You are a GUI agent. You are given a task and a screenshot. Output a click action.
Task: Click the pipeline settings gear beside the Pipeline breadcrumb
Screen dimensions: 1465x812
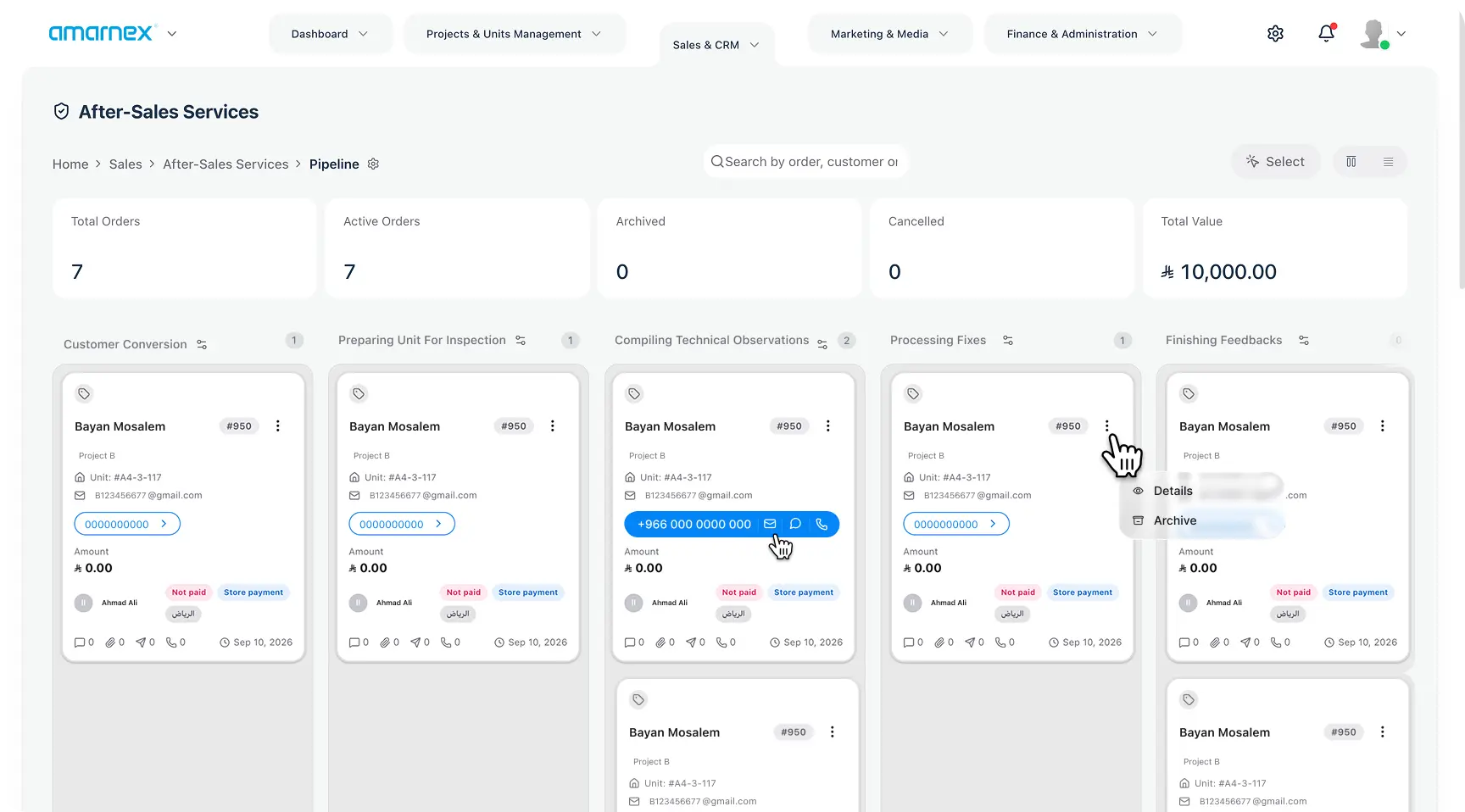[x=373, y=164]
